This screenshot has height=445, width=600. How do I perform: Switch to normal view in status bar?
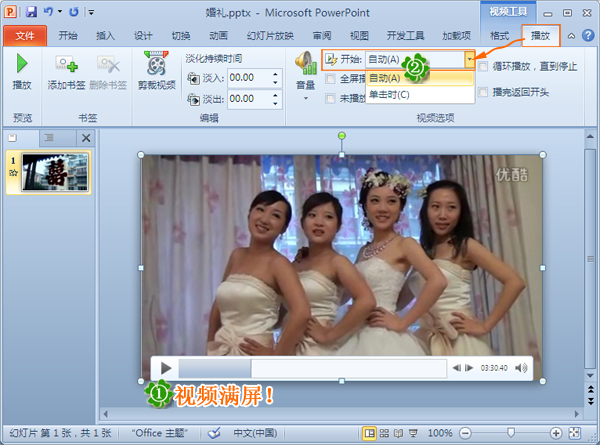369,433
